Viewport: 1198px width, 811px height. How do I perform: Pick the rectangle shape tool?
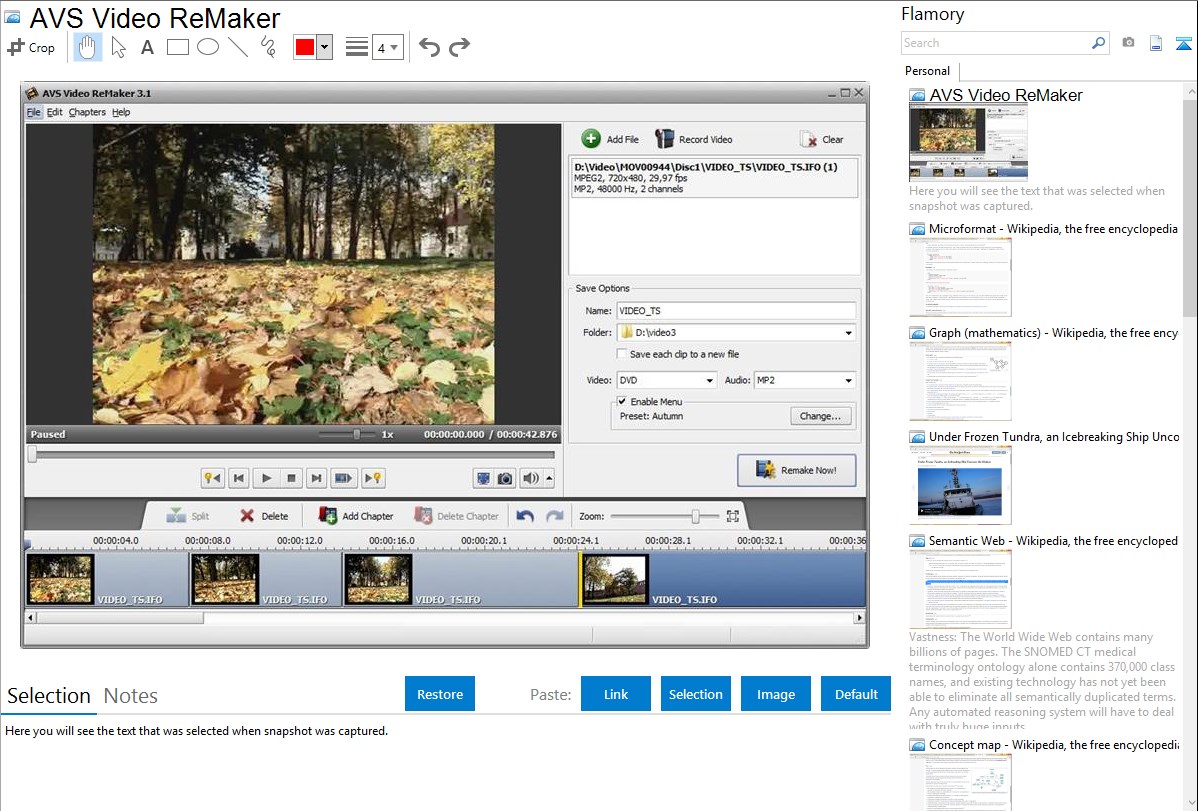177,47
